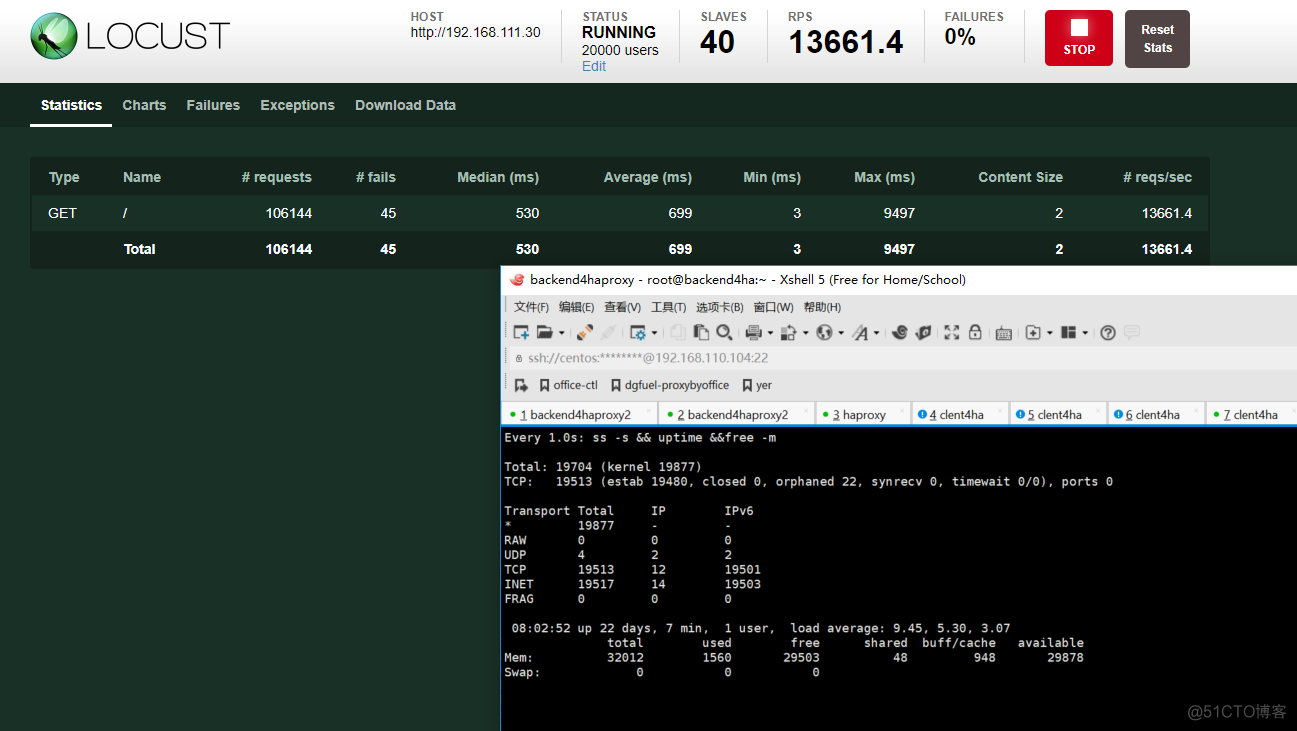Expand Print icon dropdown arrow

[x=770, y=333]
